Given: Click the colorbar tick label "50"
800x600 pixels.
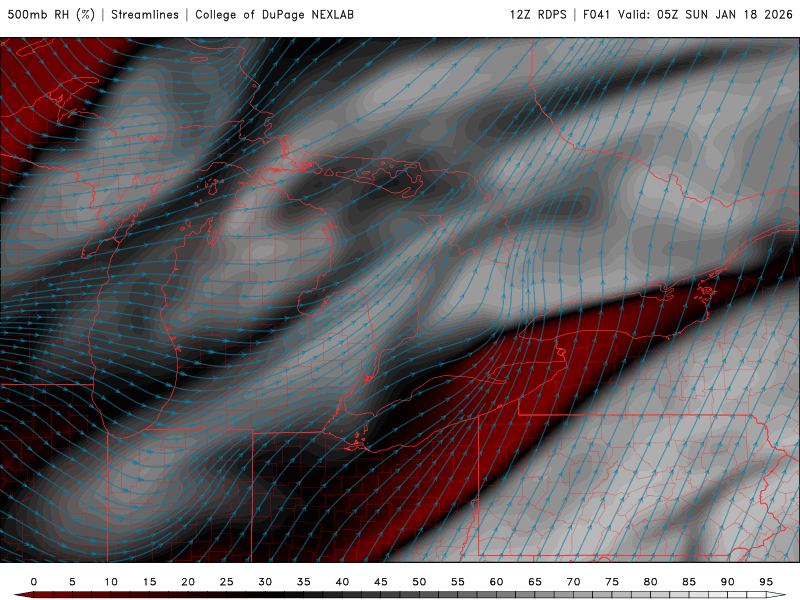Looking at the screenshot, I should pos(419,582).
